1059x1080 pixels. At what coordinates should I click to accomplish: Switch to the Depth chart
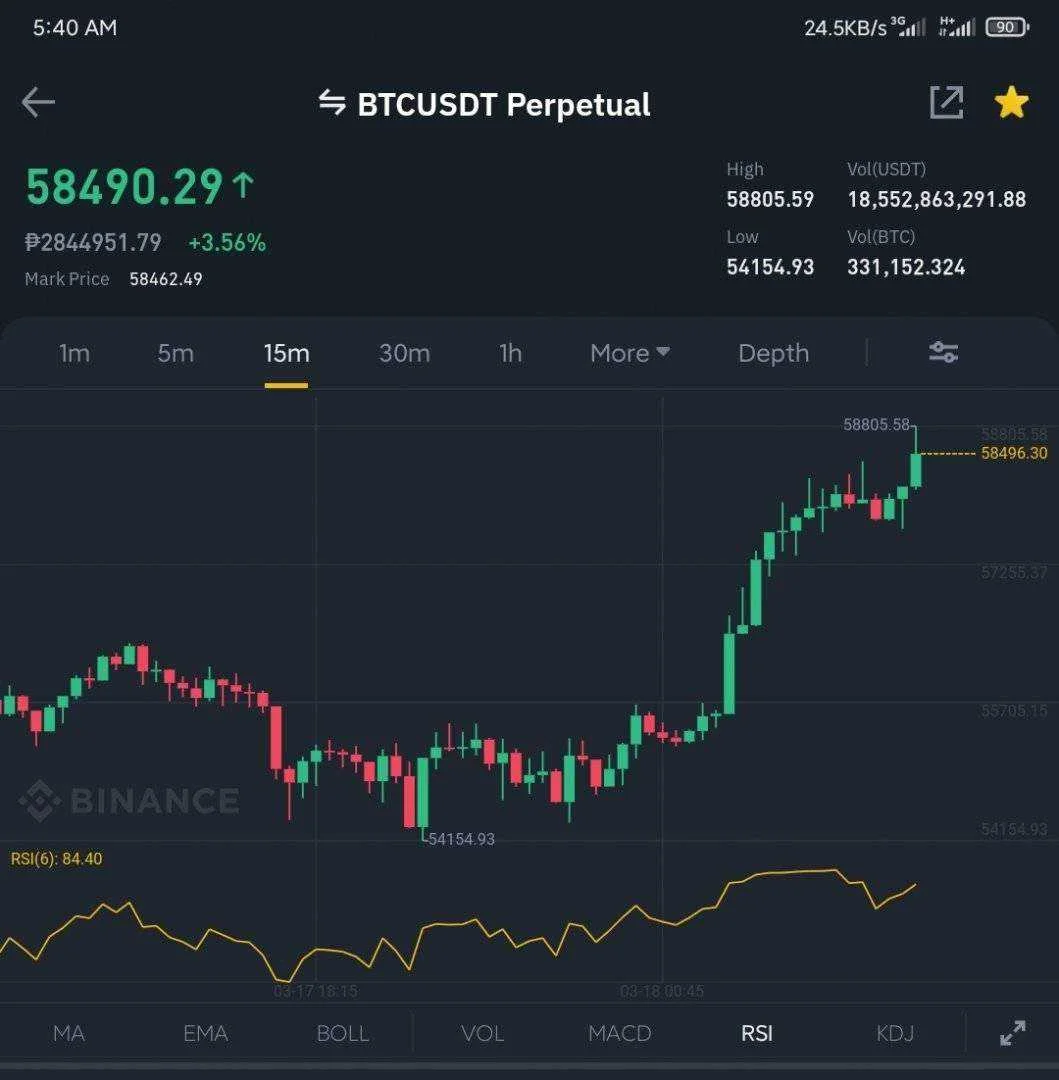coord(773,353)
